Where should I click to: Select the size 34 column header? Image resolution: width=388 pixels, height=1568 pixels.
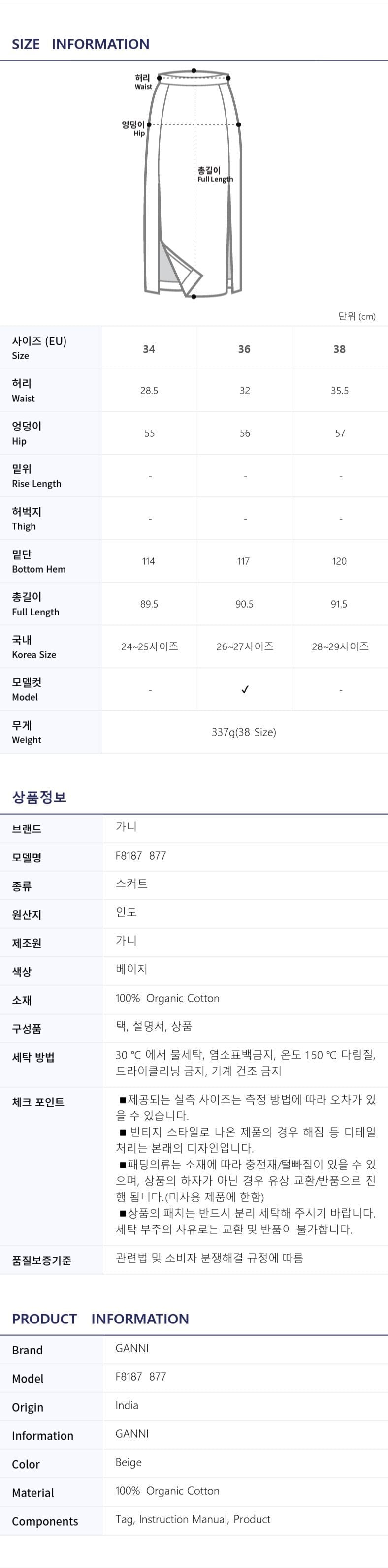click(x=149, y=349)
